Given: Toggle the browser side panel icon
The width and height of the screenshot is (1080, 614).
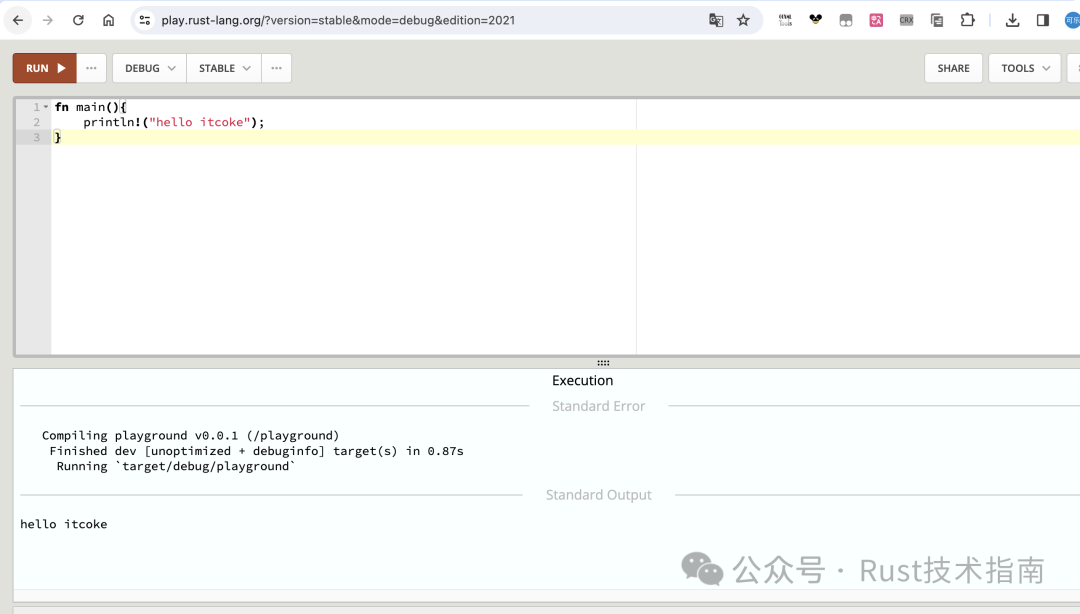Looking at the screenshot, I should pyautogui.click(x=1042, y=20).
